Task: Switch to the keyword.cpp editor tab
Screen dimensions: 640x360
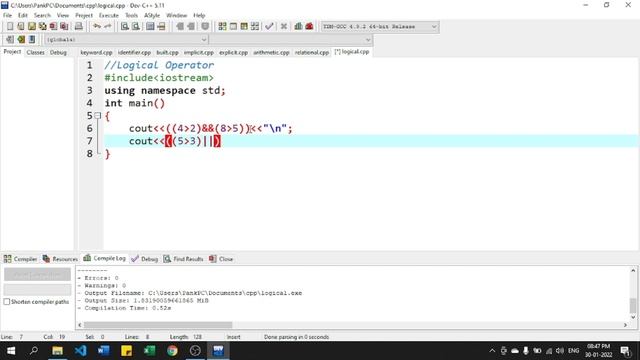Action: pos(96,52)
